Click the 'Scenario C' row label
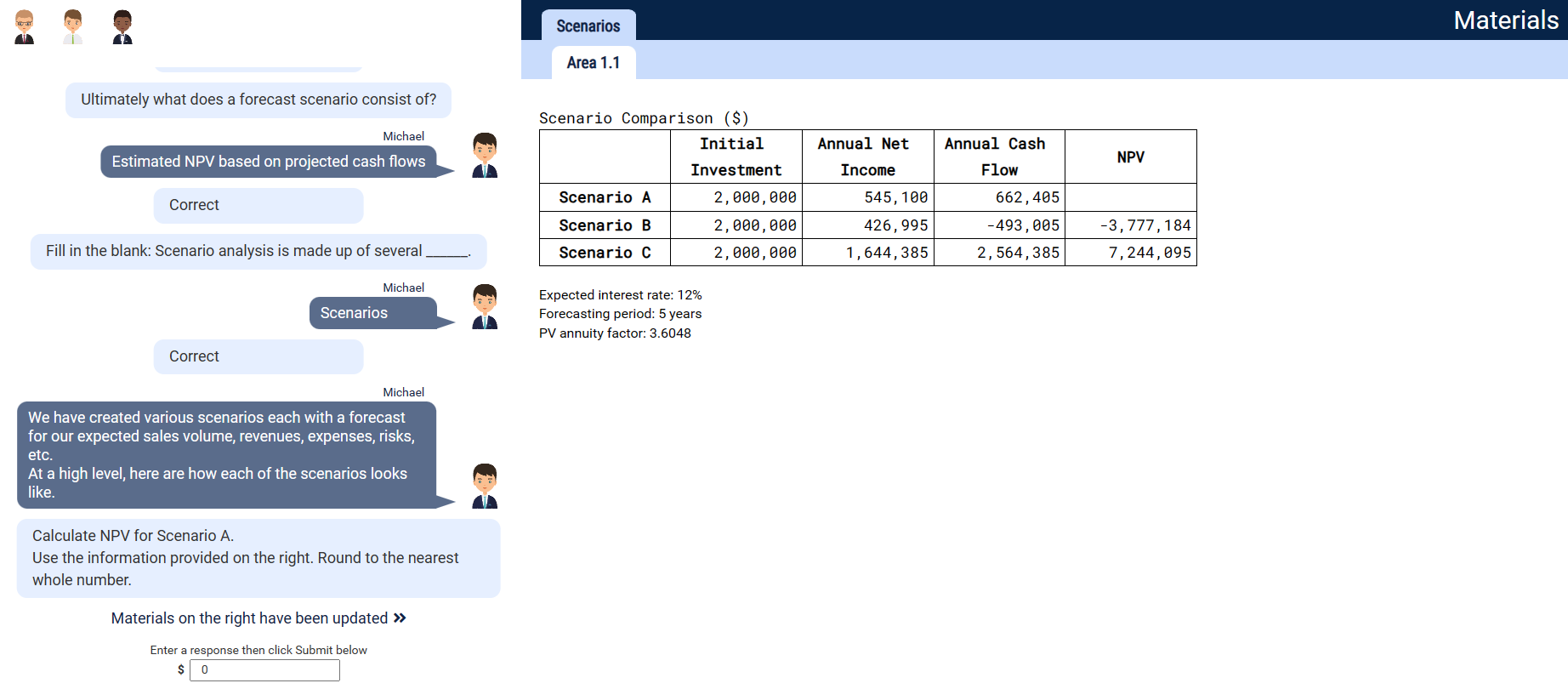1568x689 pixels. (x=605, y=253)
